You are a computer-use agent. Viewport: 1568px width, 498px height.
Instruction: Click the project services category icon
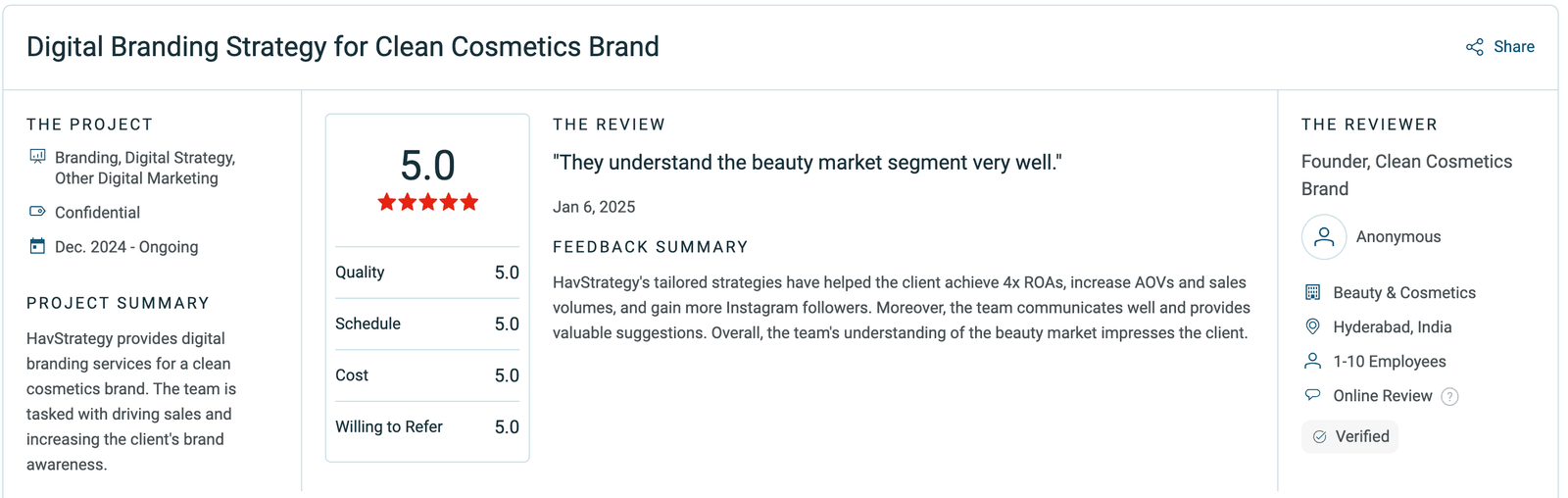coord(37,157)
